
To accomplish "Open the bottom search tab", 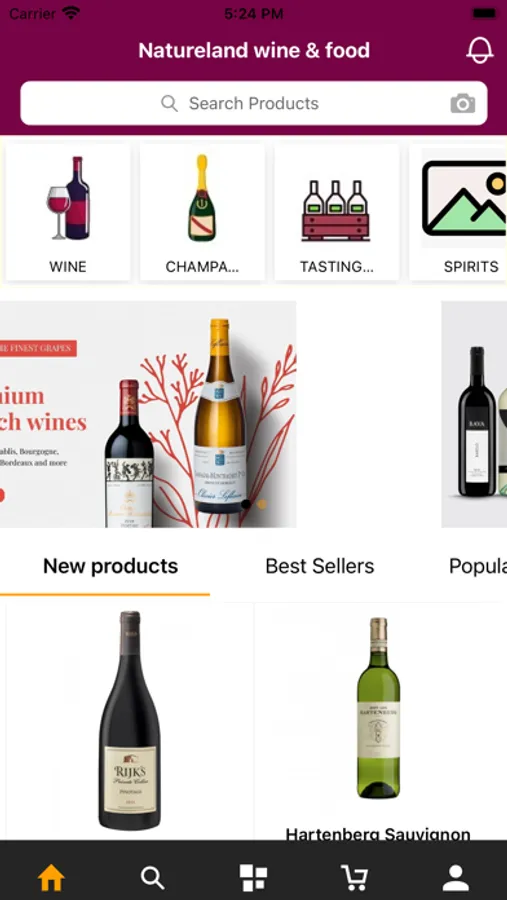I will click(x=152, y=878).
